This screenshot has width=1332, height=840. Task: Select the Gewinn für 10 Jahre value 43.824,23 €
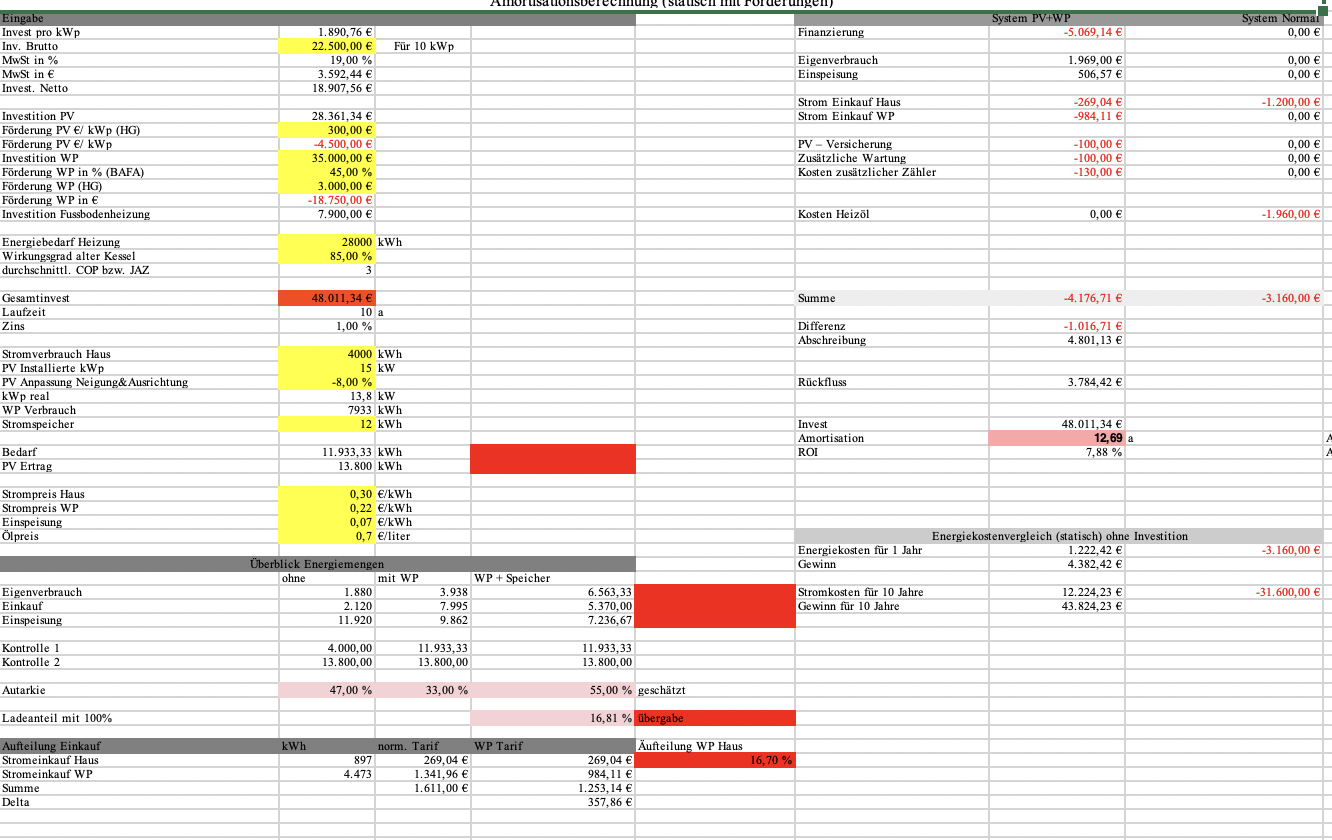pos(1092,606)
